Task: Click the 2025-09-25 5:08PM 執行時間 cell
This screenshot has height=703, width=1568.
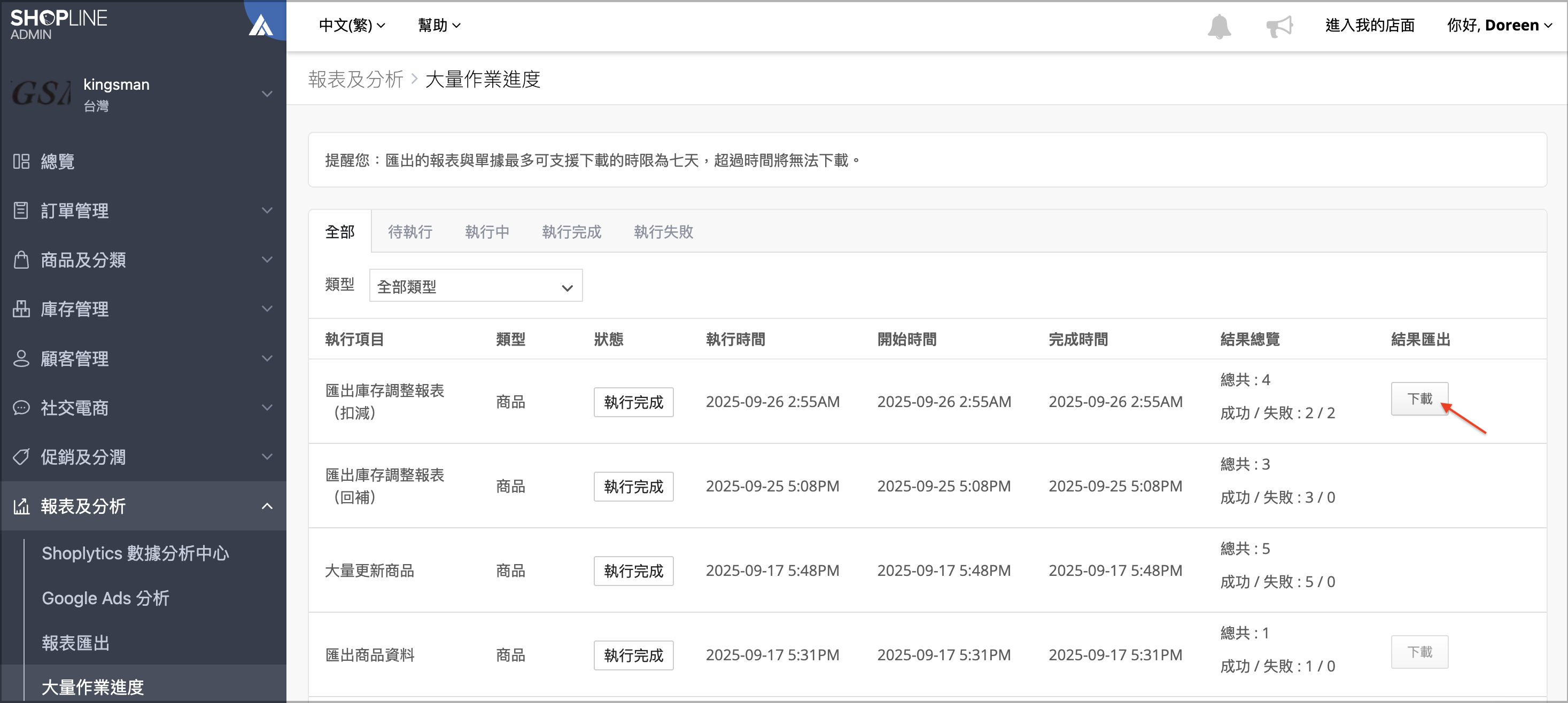Action: point(772,486)
